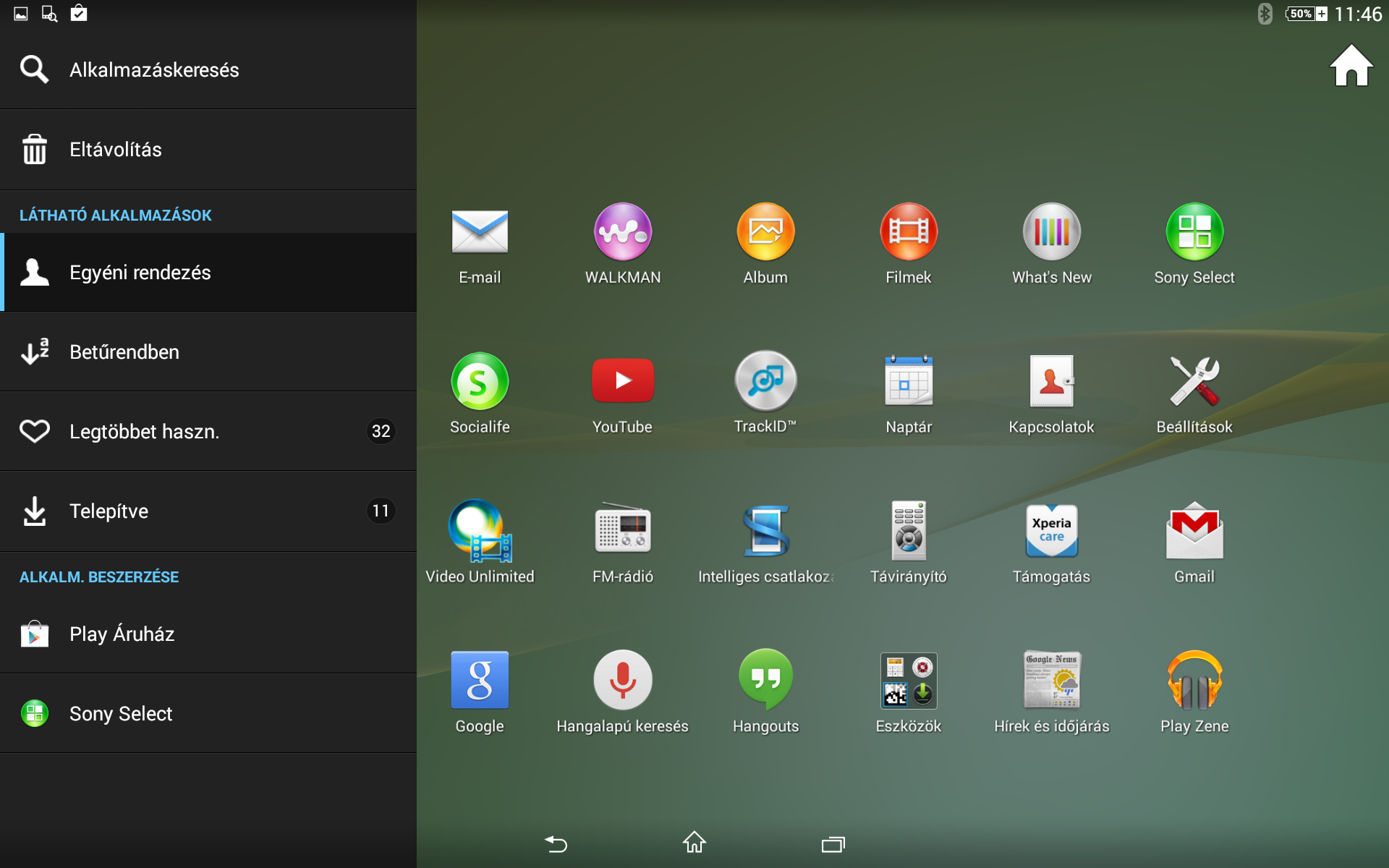Tap the battery 50% status indicator
Image resolution: width=1389 pixels, height=868 pixels.
click(1307, 14)
